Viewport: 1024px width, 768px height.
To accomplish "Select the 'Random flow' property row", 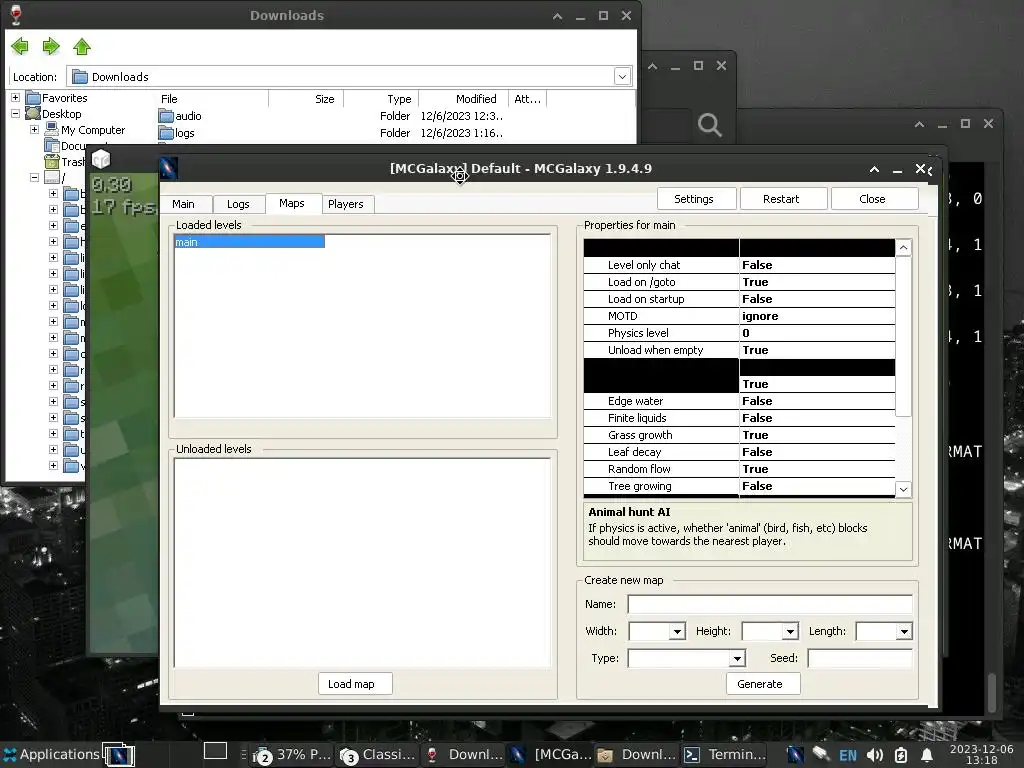I will [739, 469].
